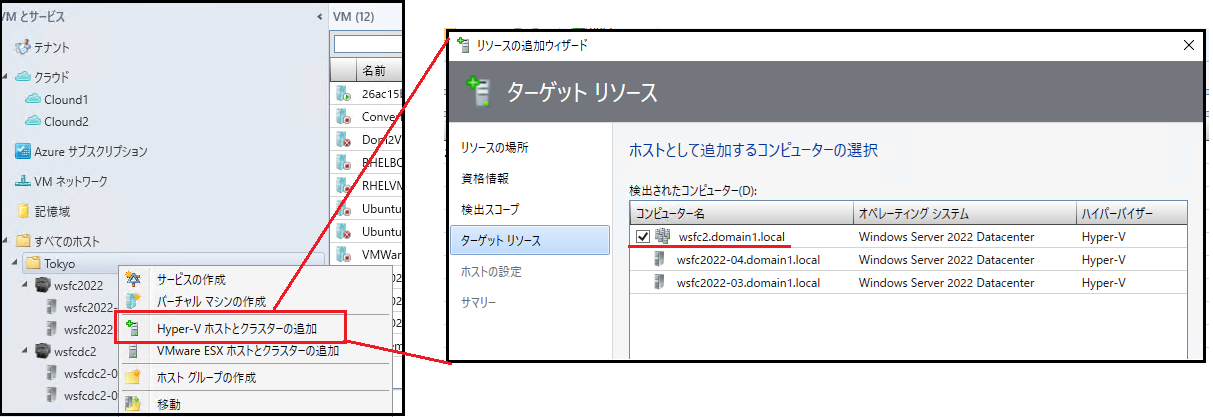This screenshot has height=417, width=1213.
Task: Click the wsfcdc2 cluster icon
Action: pyautogui.click(x=43, y=351)
